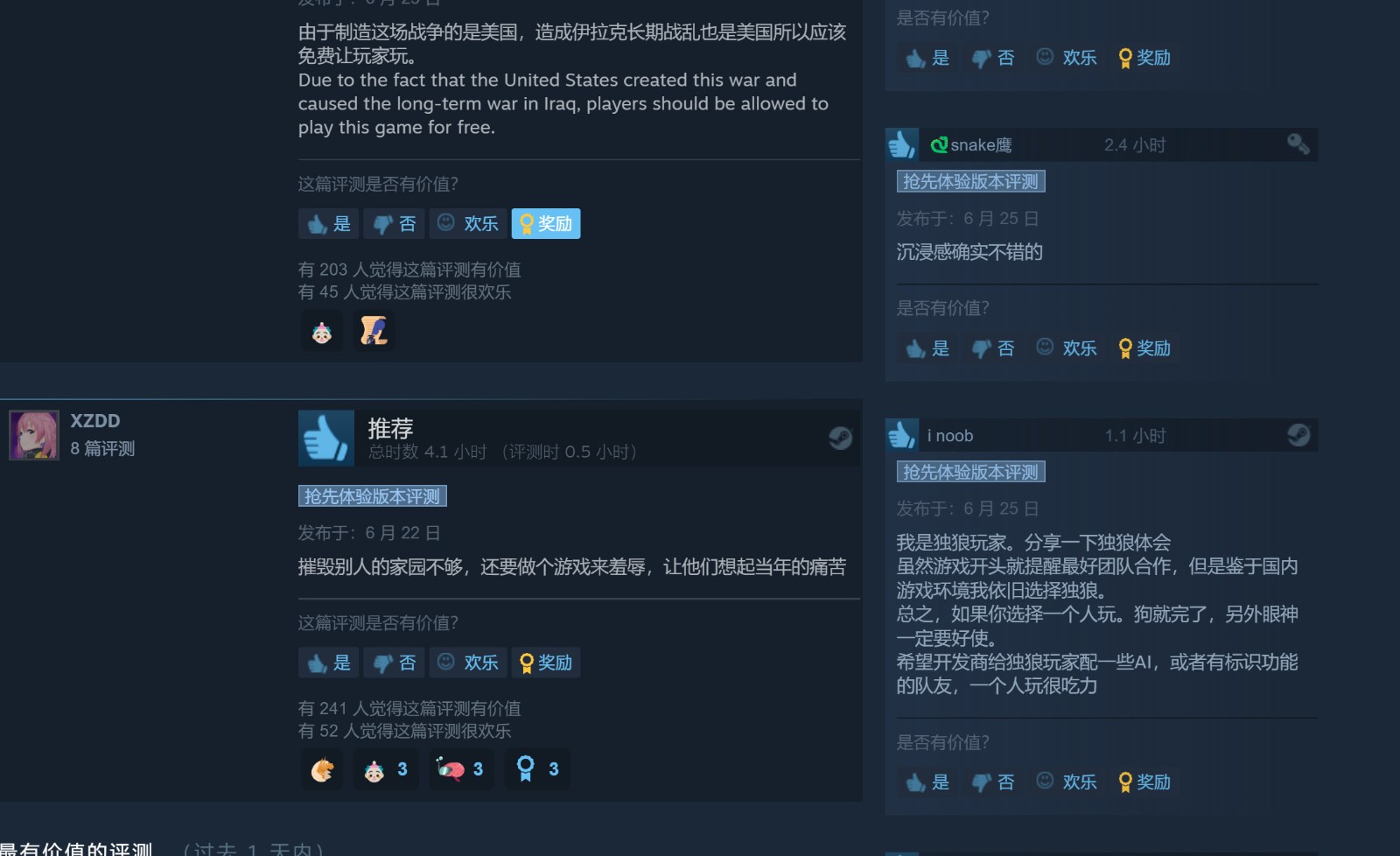The image size is (1400, 856).
Task: Click key icon on snake鹰's review header
Action: 1298,144
